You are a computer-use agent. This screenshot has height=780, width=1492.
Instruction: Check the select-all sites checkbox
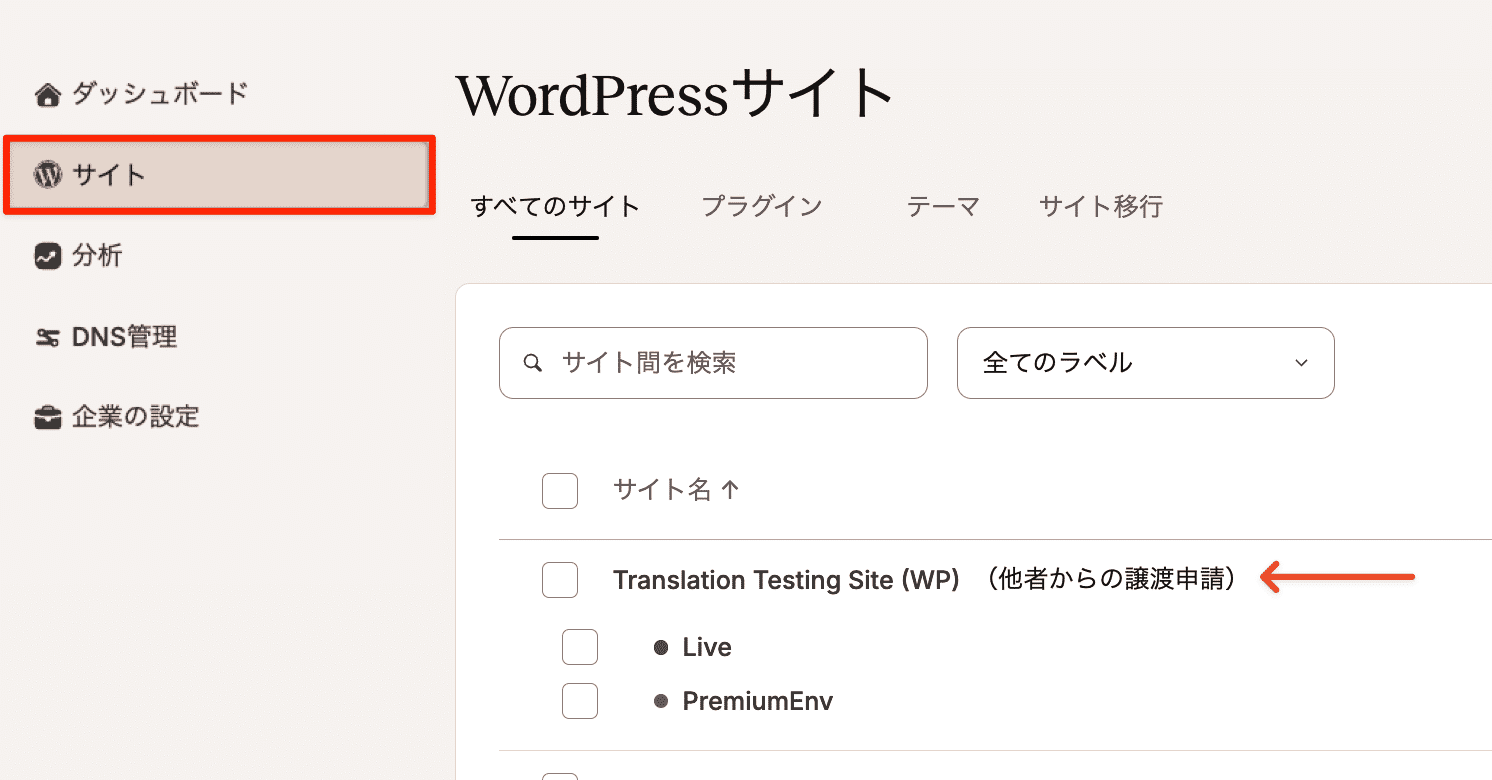pos(560,491)
